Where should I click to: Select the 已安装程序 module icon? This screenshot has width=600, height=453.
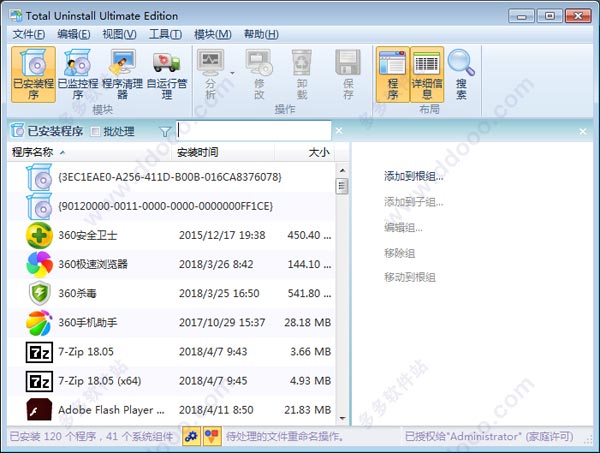point(33,75)
